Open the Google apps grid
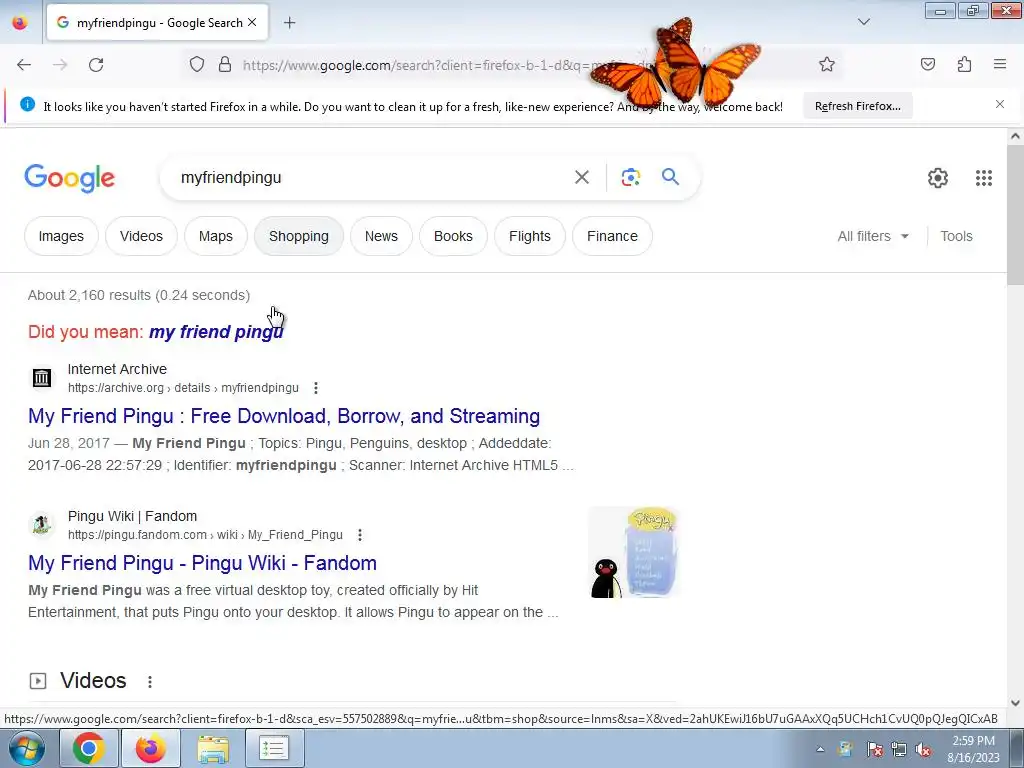The height and width of the screenshot is (768, 1024). click(x=984, y=178)
